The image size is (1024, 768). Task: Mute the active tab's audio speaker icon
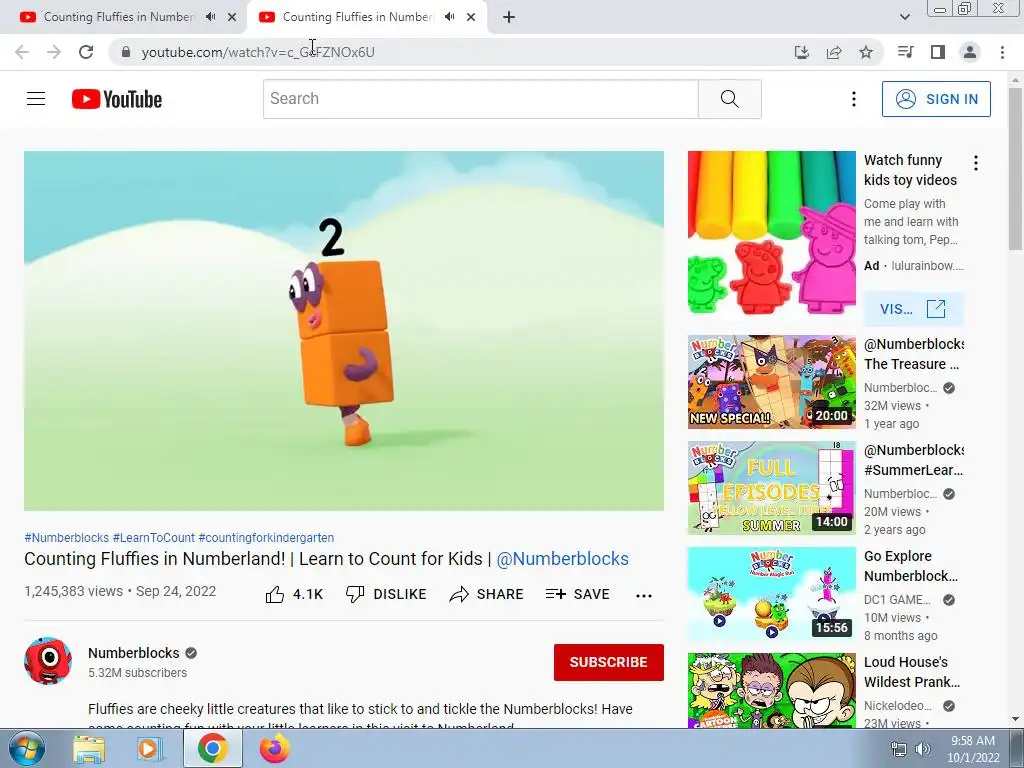tap(449, 17)
